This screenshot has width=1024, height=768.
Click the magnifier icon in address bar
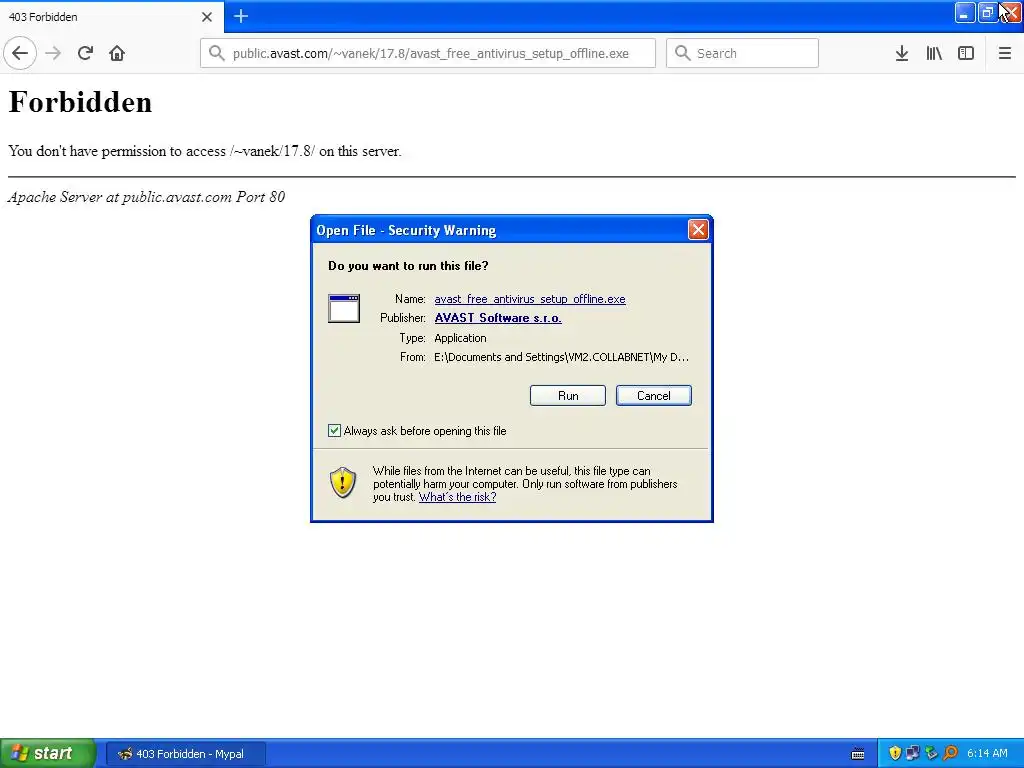(216, 53)
